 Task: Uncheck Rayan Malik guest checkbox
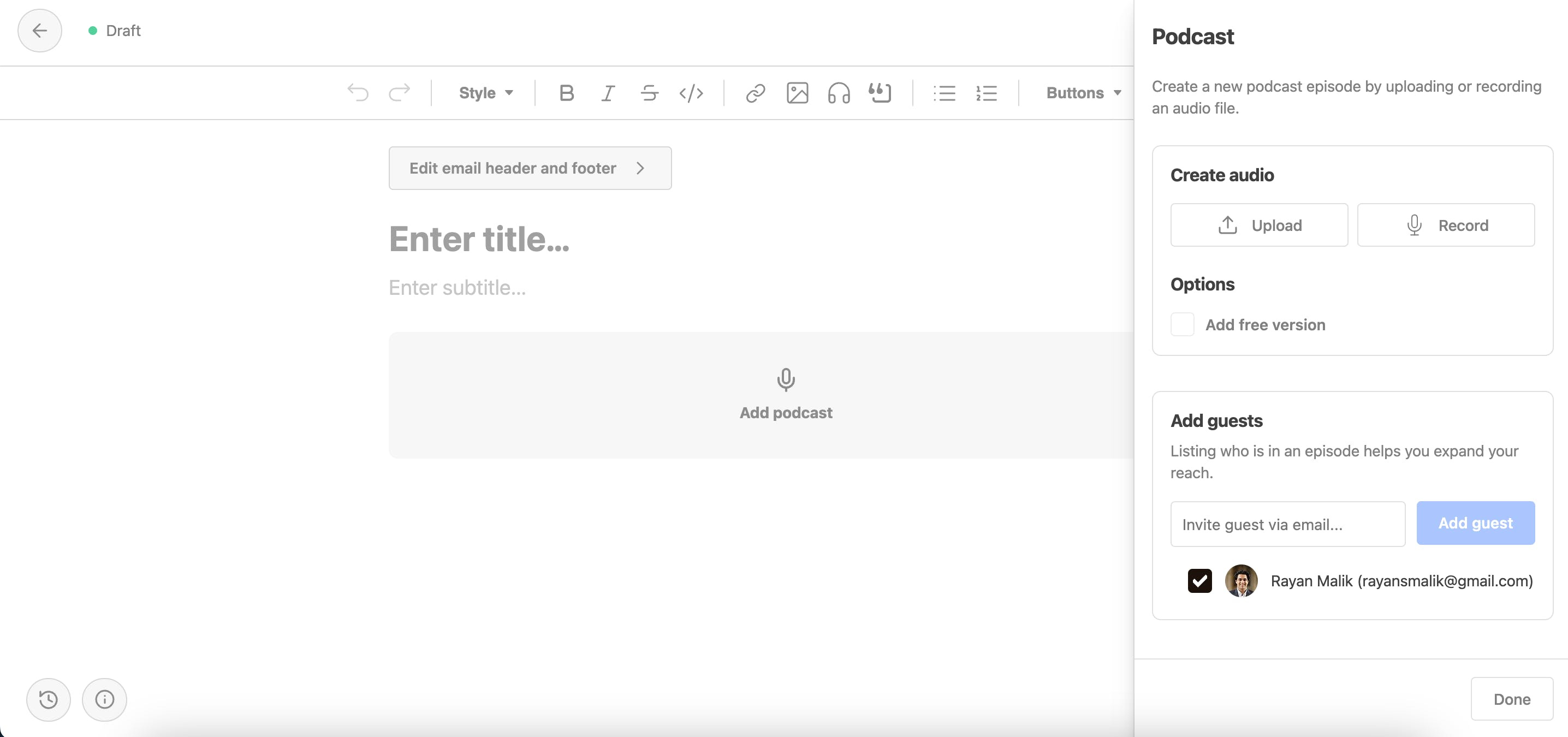click(x=1199, y=581)
